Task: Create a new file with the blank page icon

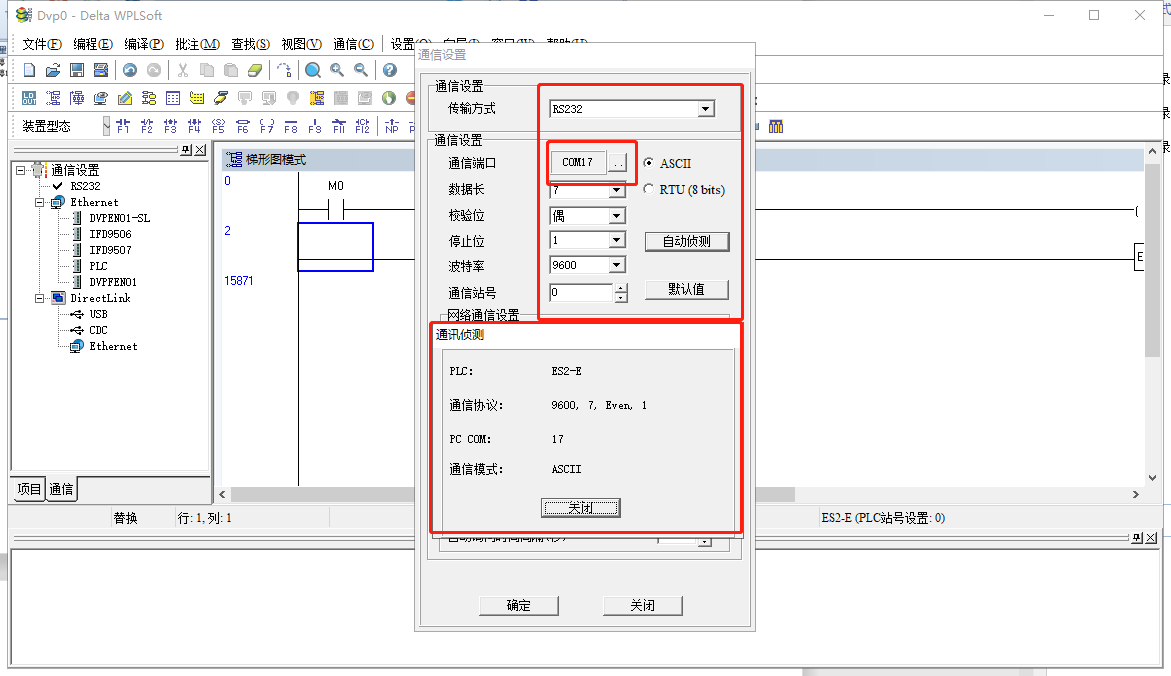Action: [x=29, y=70]
